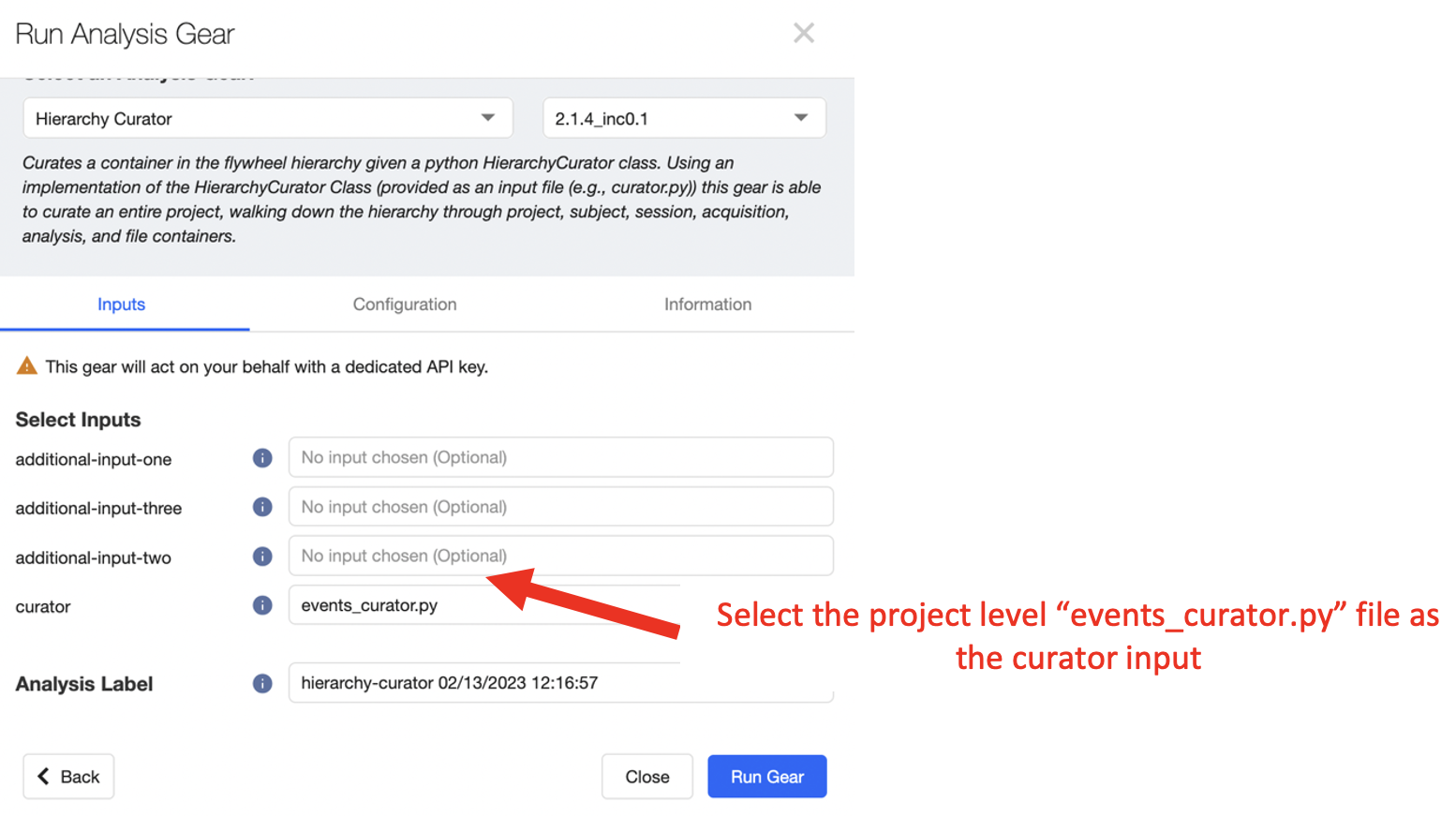Click the Analysis Label text field

(x=561, y=683)
